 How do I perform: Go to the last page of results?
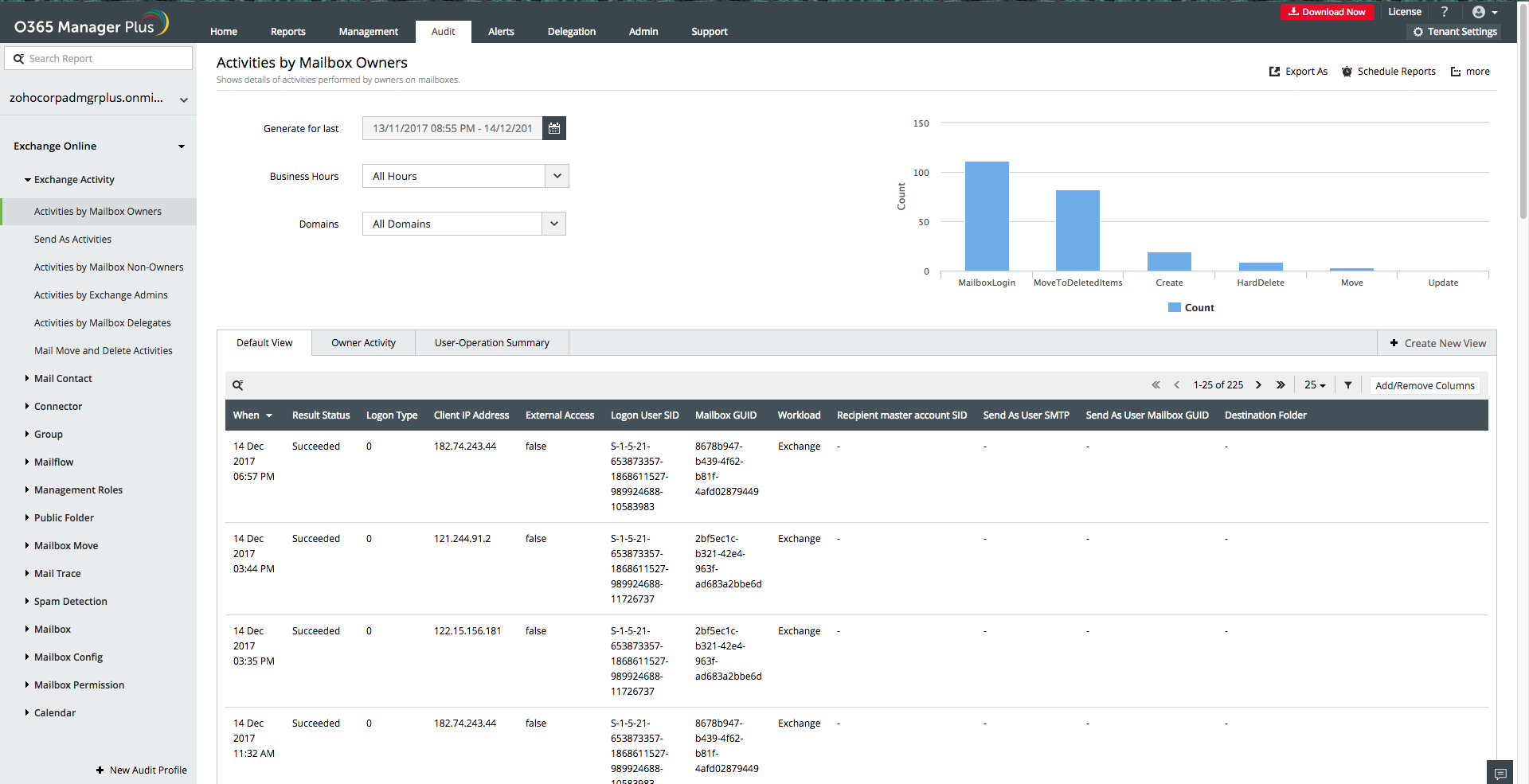(x=1281, y=385)
